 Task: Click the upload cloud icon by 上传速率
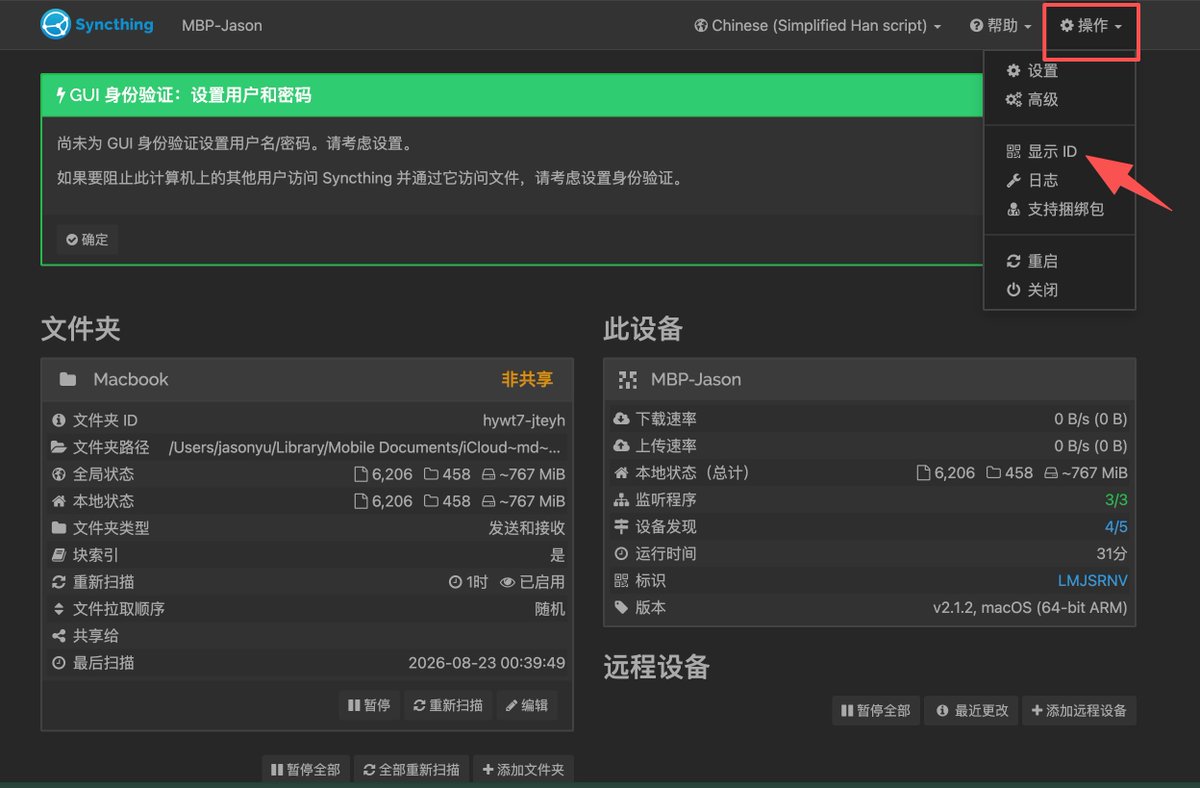621,446
